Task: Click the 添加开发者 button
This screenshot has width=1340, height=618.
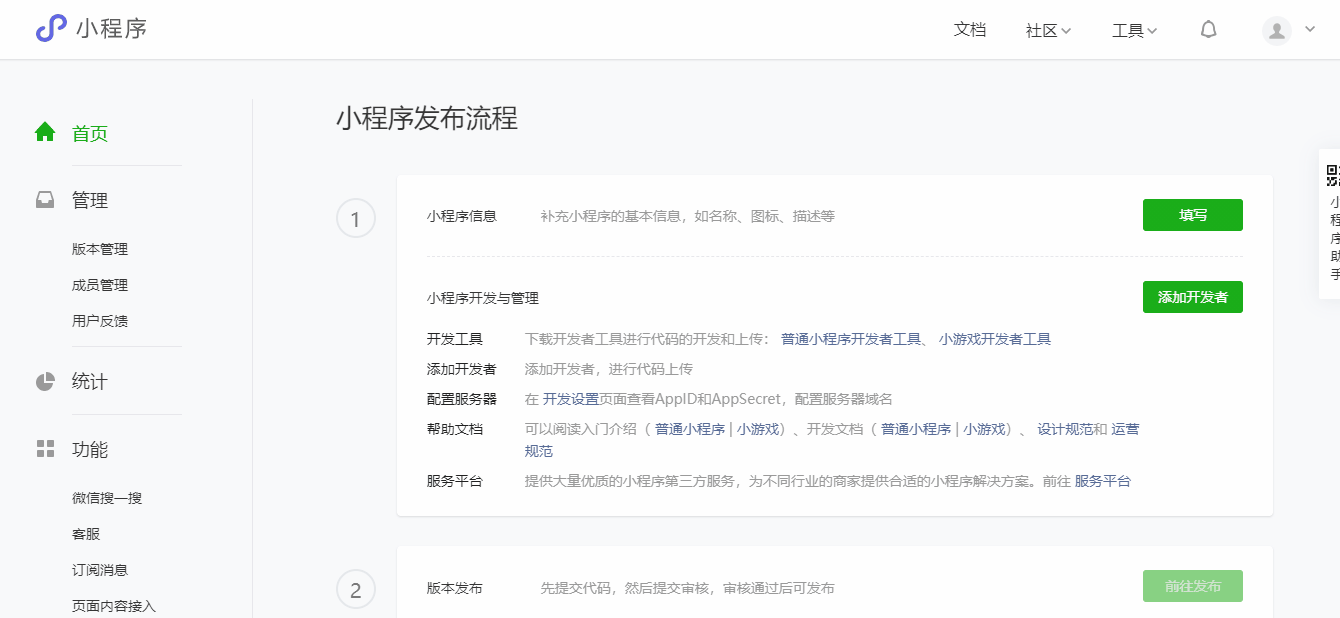Action: (x=1192, y=297)
